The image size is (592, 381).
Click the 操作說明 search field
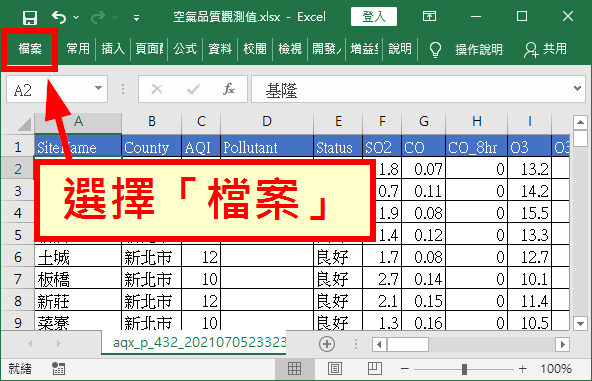pyautogui.click(x=479, y=49)
